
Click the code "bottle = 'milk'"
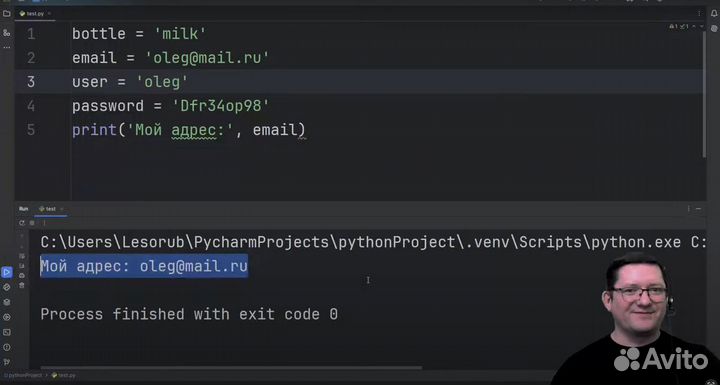coord(140,34)
